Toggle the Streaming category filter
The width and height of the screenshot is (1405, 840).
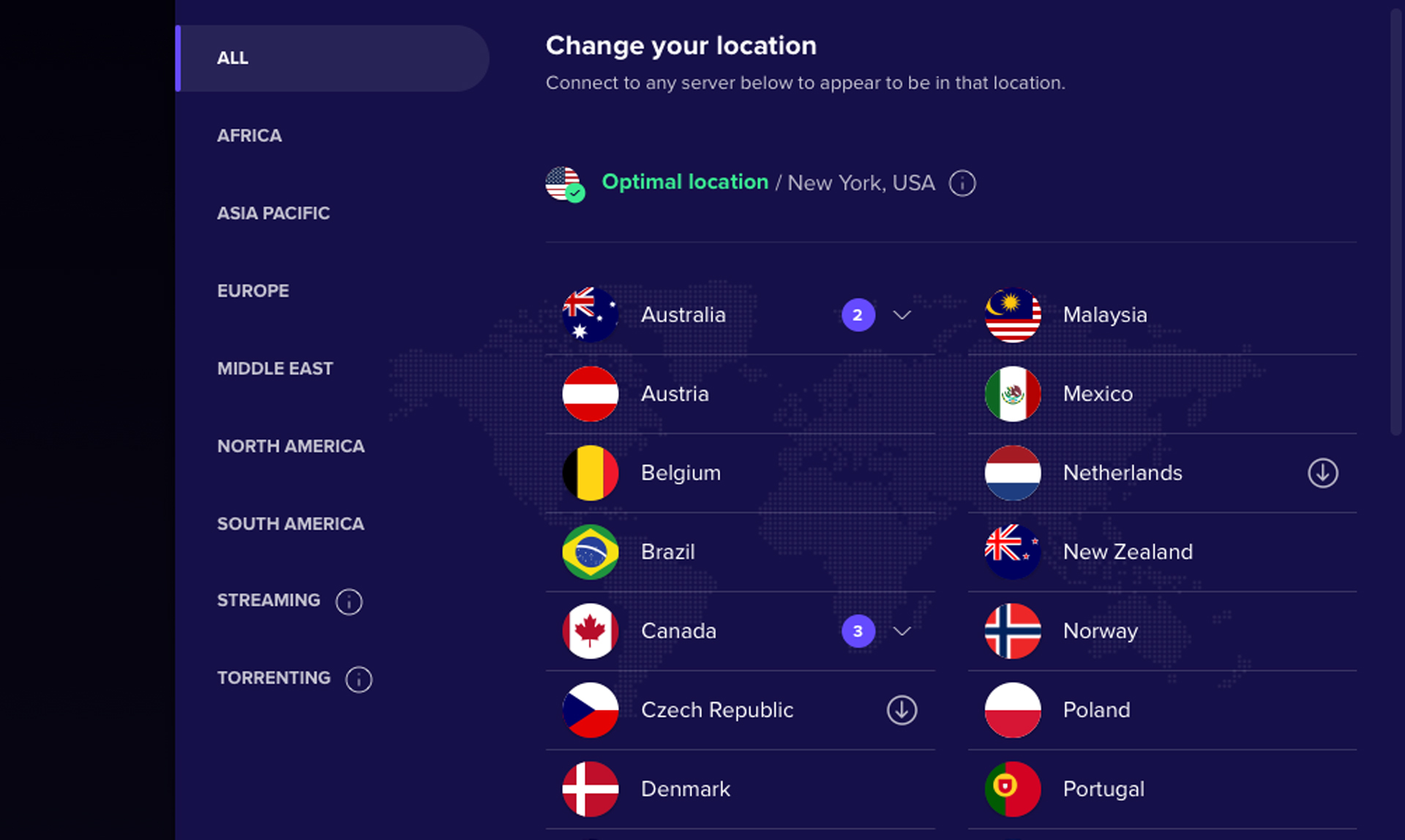tap(271, 600)
